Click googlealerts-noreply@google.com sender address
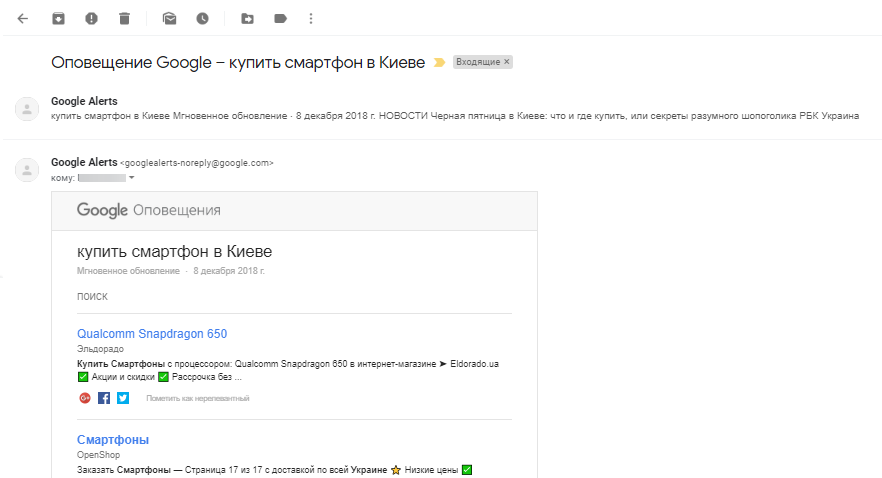The height and width of the screenshot is (478, 882). point(196,163)
